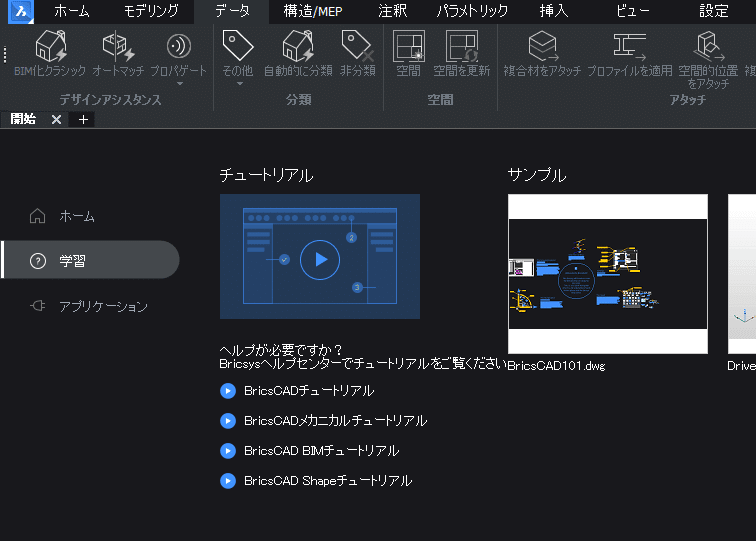756x541 pixels.
Task: Select the データ ribbon tab
Action: 232,11
